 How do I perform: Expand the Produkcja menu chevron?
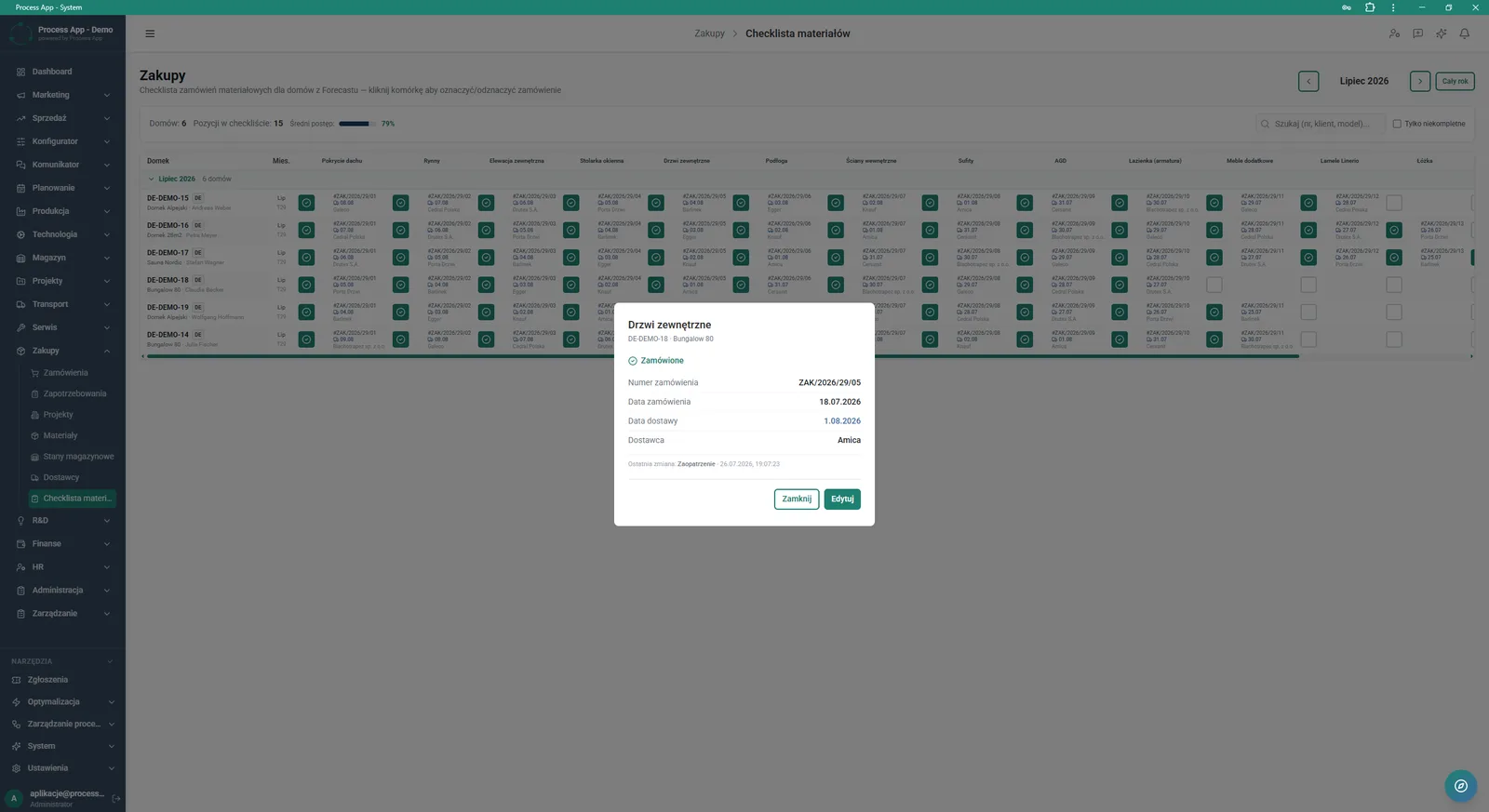point(107,211)
